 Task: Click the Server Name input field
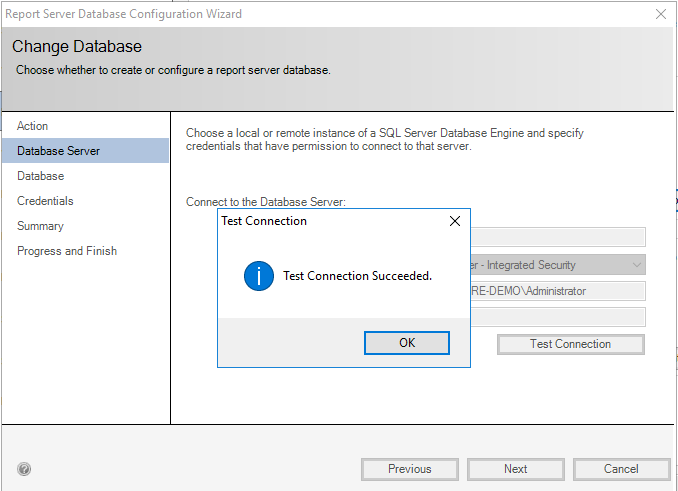[x=558, y=237]
